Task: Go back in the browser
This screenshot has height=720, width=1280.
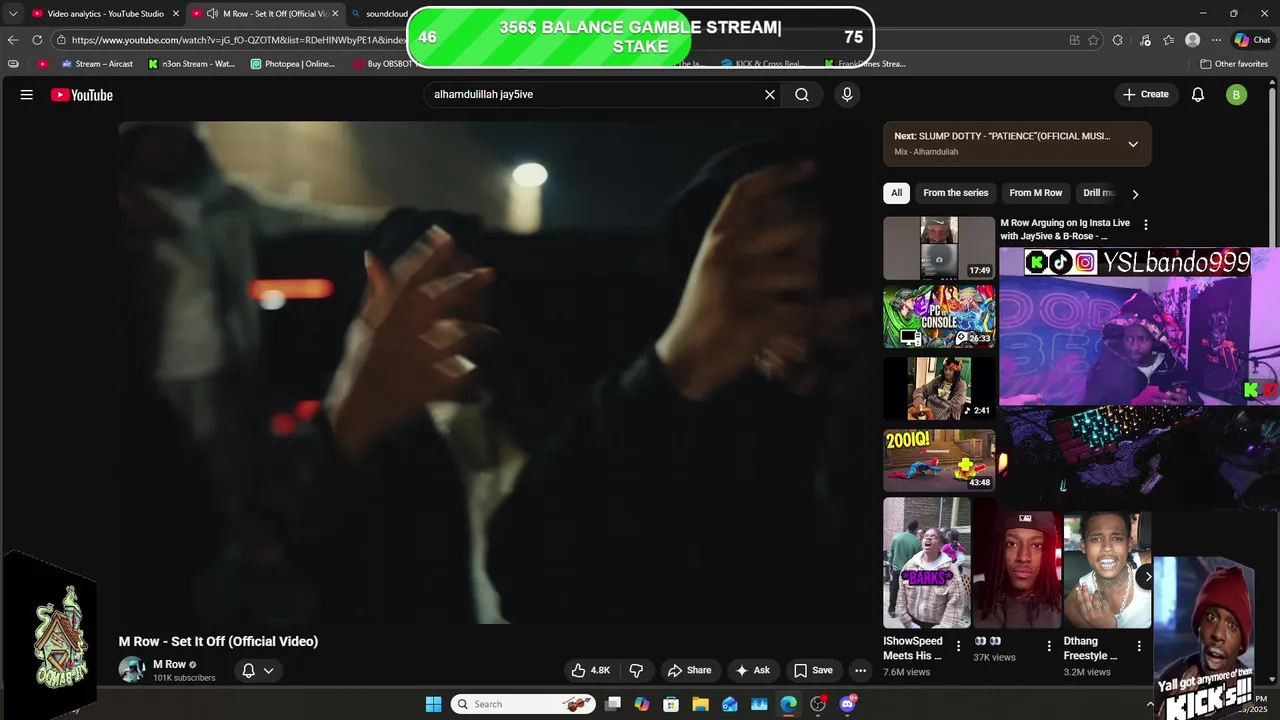Action: point(13,40)
